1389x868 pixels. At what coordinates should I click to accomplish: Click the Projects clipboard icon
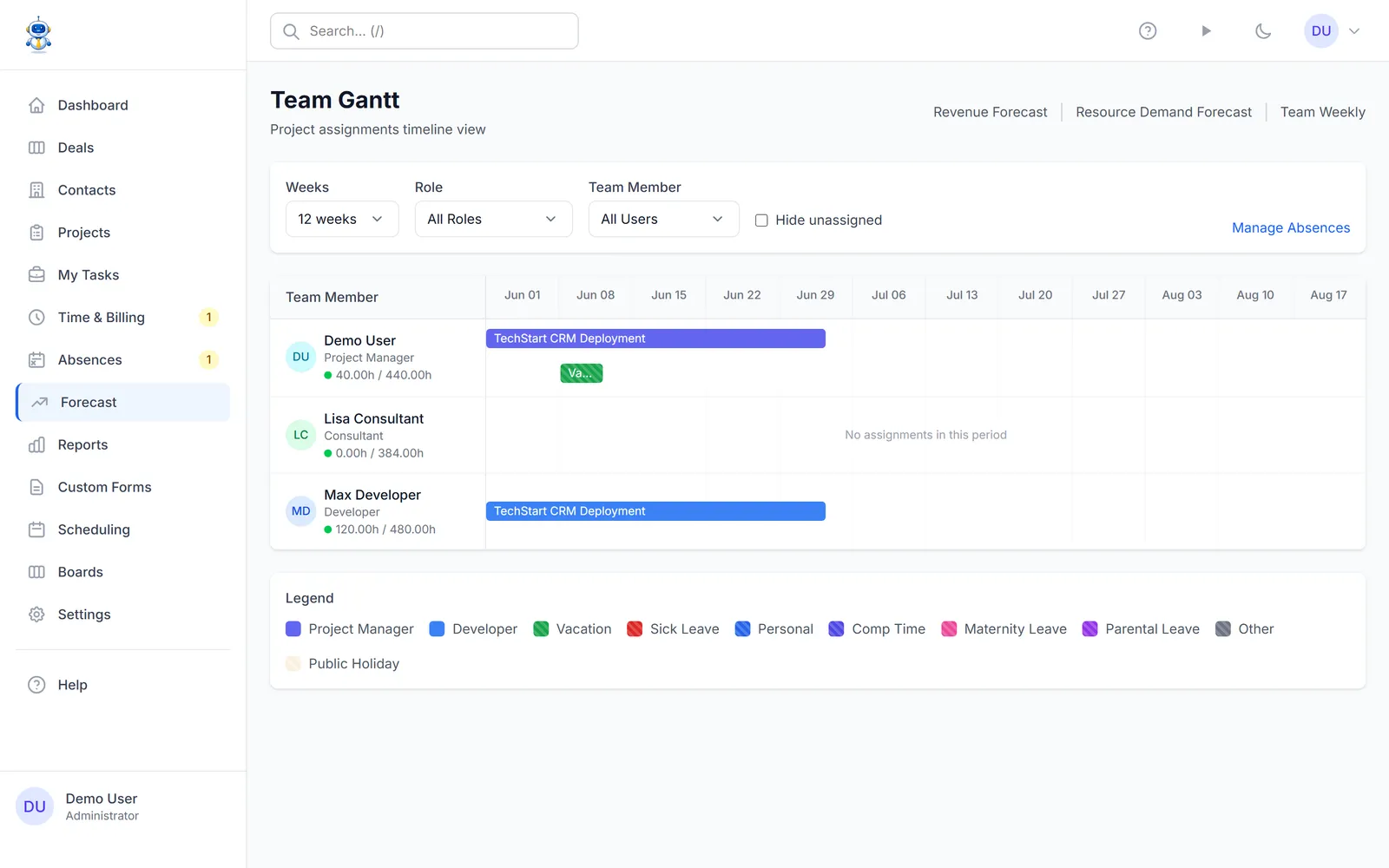[36, 233]
